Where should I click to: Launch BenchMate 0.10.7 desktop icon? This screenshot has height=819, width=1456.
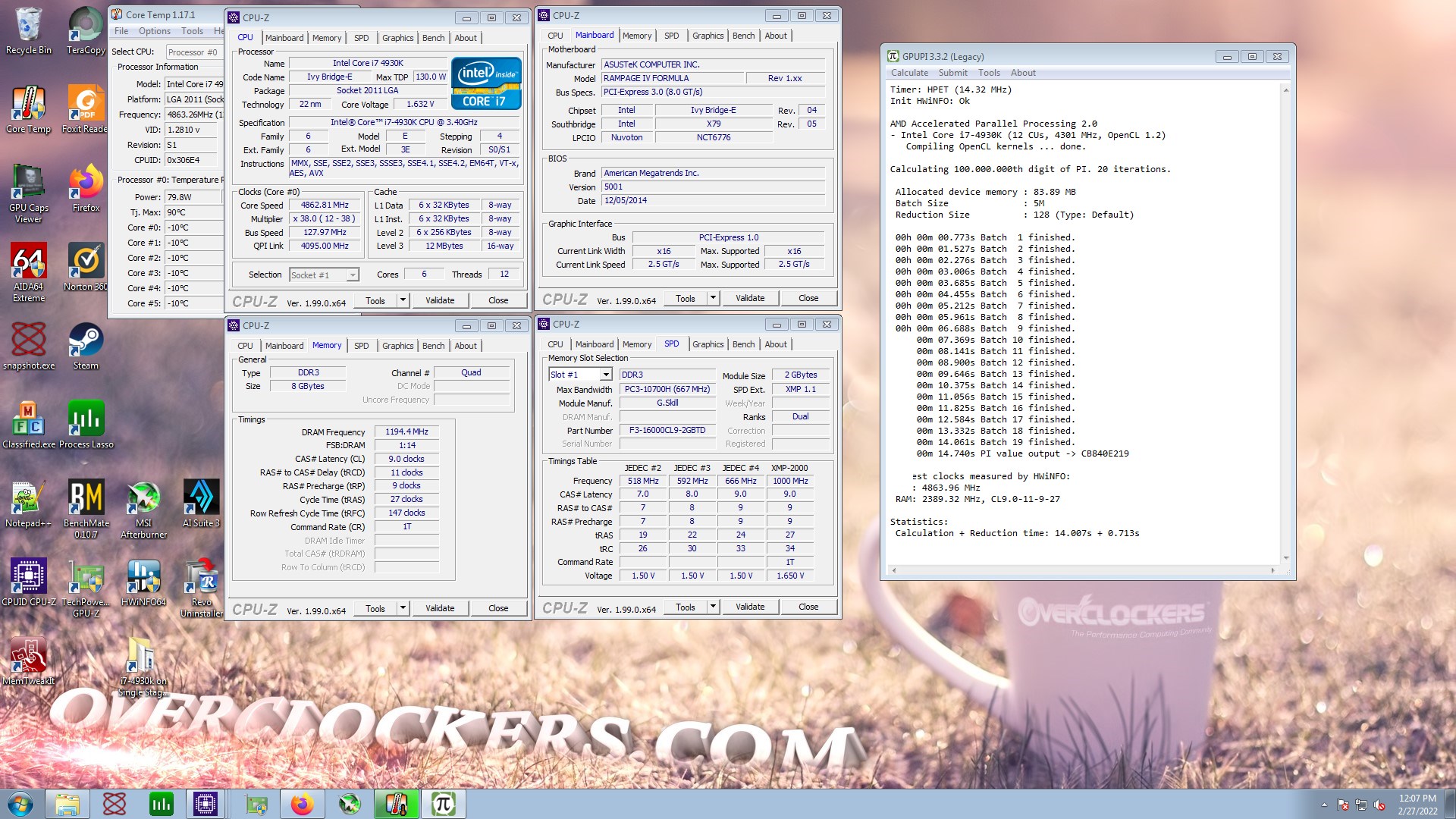86,510
